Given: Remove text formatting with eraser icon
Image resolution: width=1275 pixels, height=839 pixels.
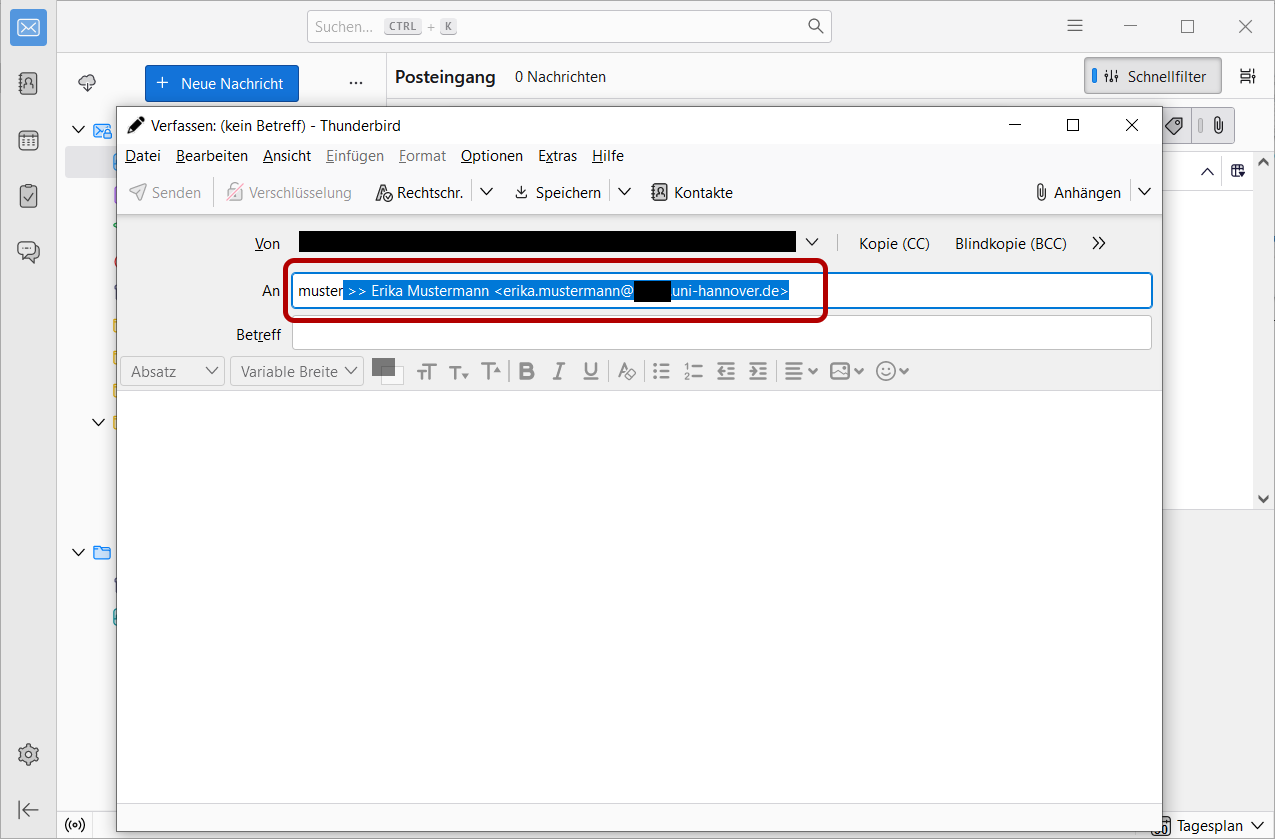Looking at the screenshot, I should 627,371.
